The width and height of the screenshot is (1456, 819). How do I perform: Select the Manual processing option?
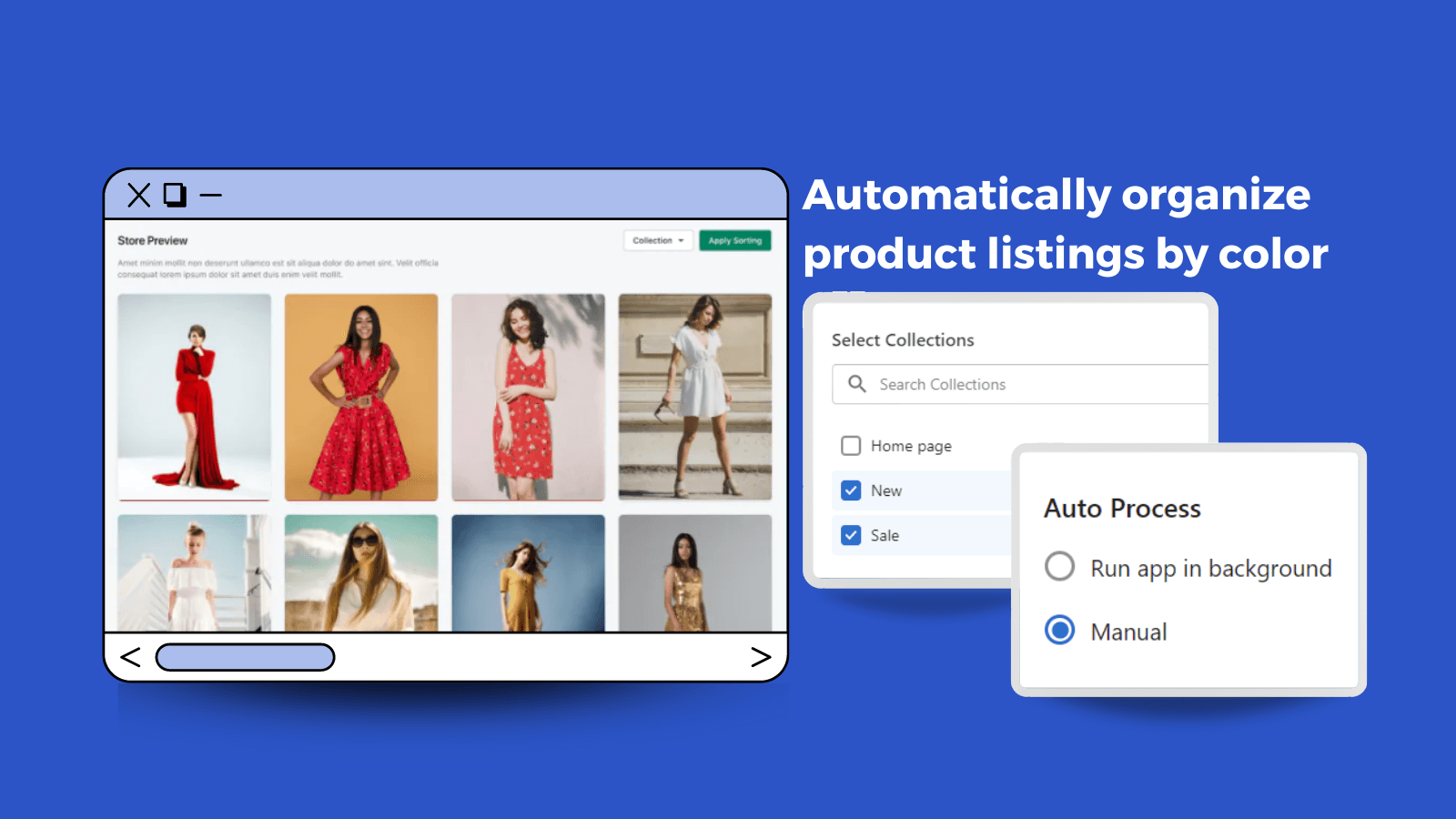(1059, 630)
